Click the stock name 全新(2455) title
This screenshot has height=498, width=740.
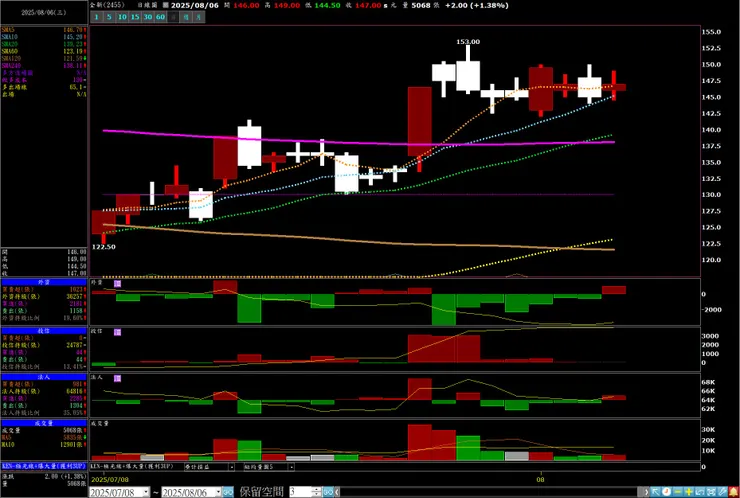click(108, 5)
